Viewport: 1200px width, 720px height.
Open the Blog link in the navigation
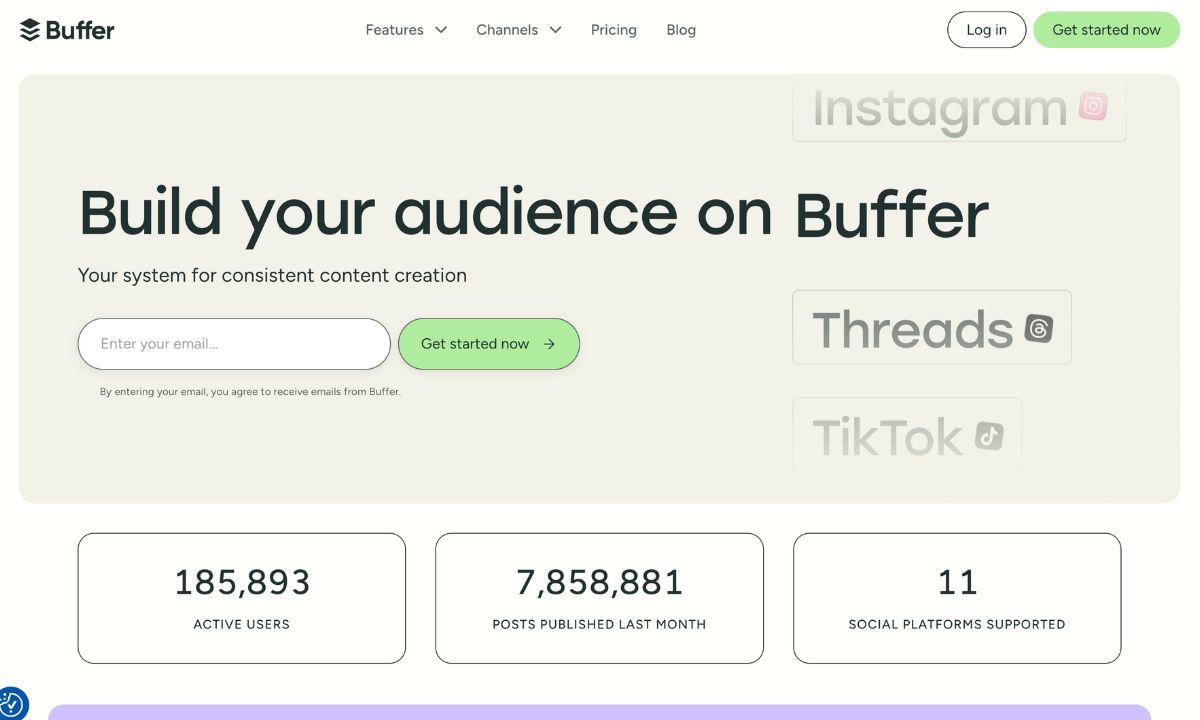(x=681, y=30)
